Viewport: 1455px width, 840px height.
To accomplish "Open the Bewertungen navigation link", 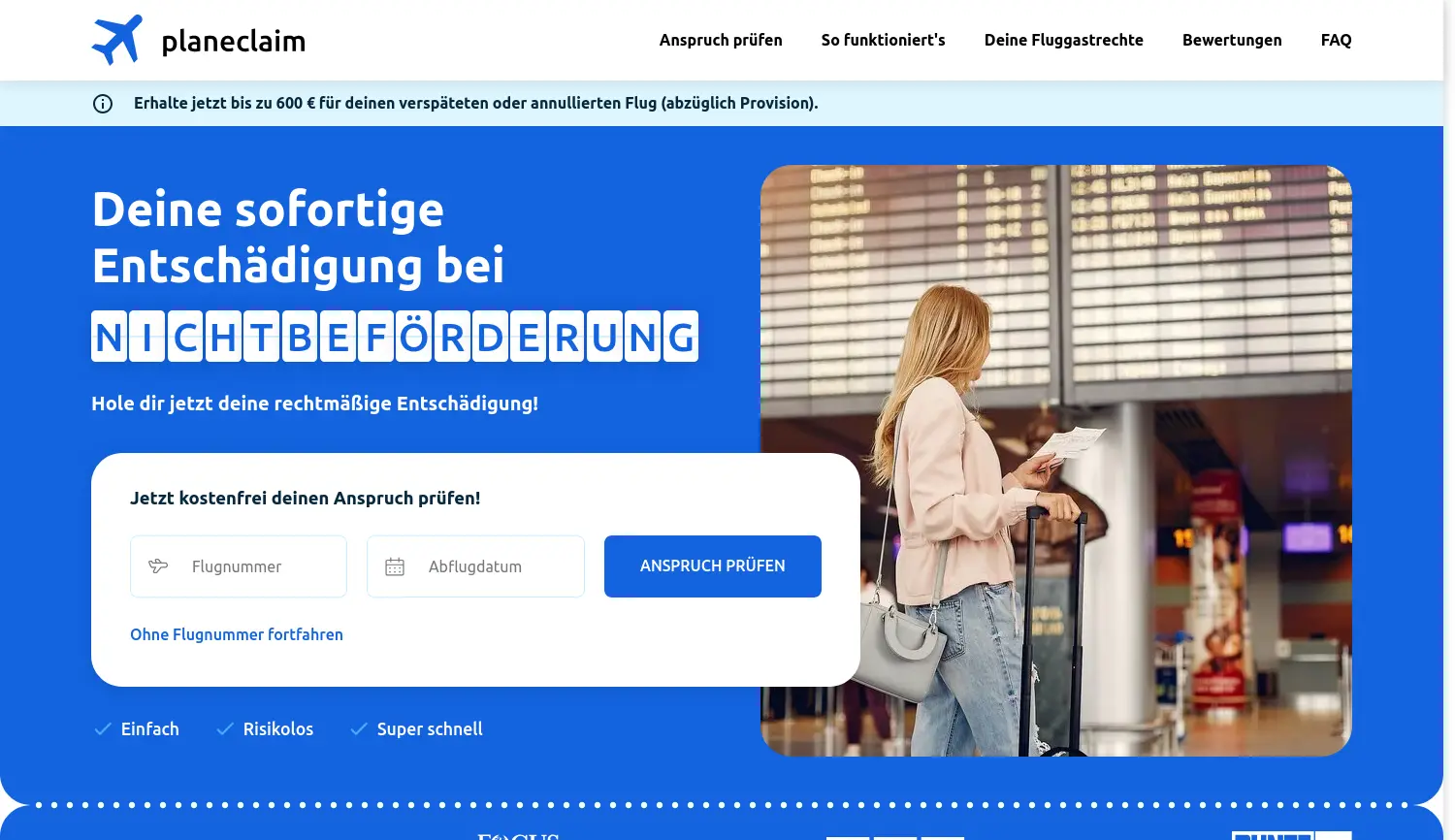I will coord(1232,40).
